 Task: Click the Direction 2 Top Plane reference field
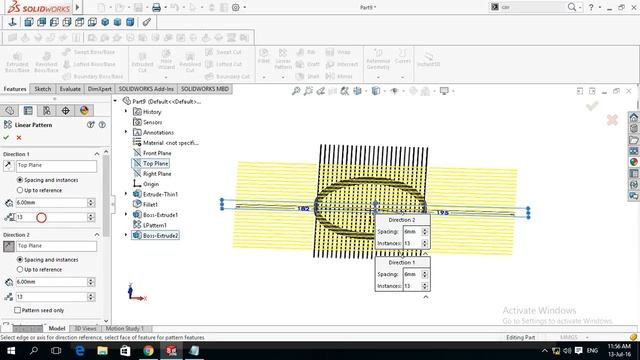tap(56, 246)
